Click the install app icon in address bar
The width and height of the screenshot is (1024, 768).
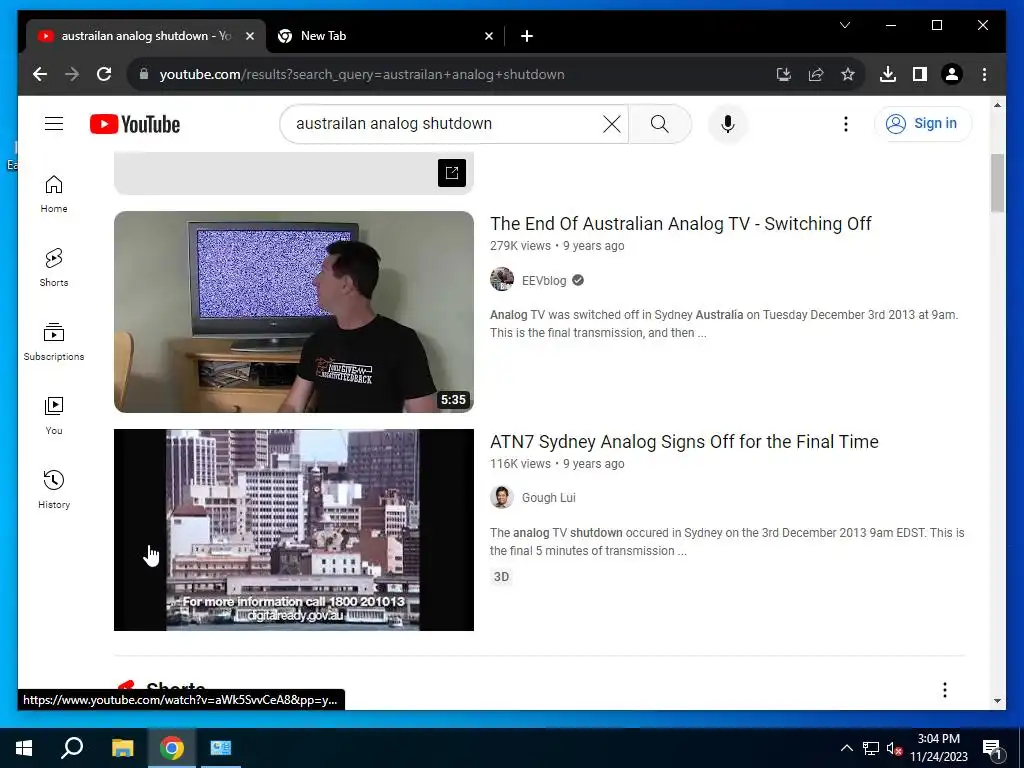(x=784, y=74)
